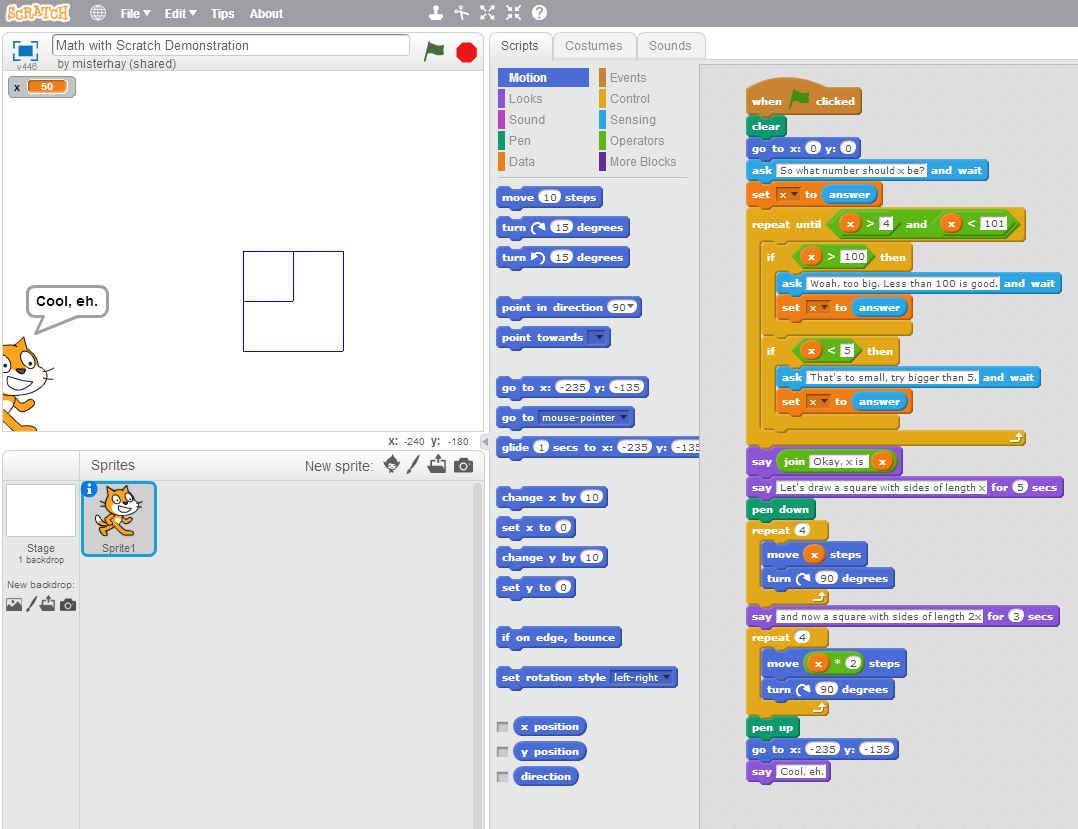Click the green flag to start the project
The image size is (1078, 829).
pos(434,52)
